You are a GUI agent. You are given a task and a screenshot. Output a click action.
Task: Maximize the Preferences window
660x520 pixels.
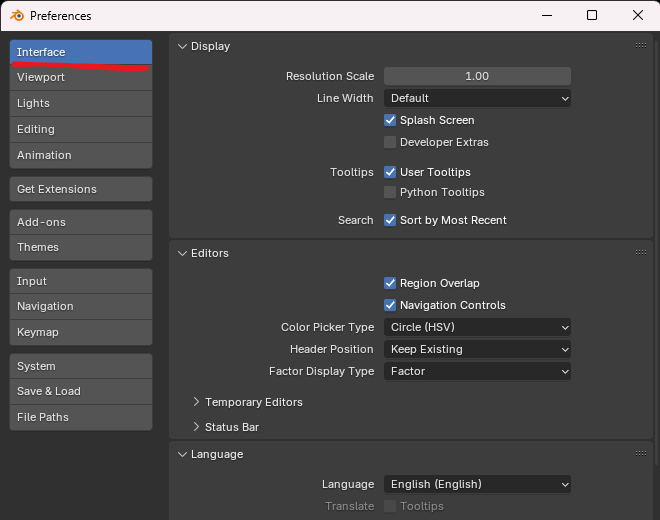(x=592, y=16)
